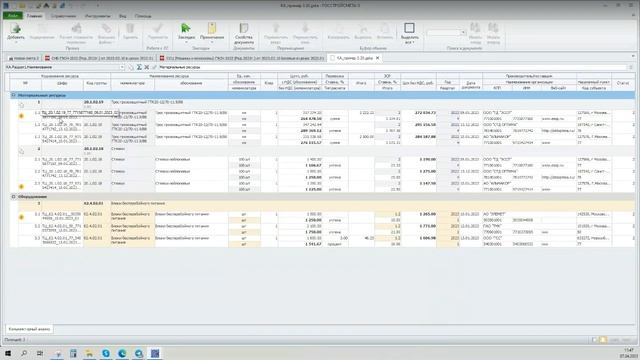Click the Вставить ribbon icon
Viewport: 640px width, 360px height.
tap(384, 29)
